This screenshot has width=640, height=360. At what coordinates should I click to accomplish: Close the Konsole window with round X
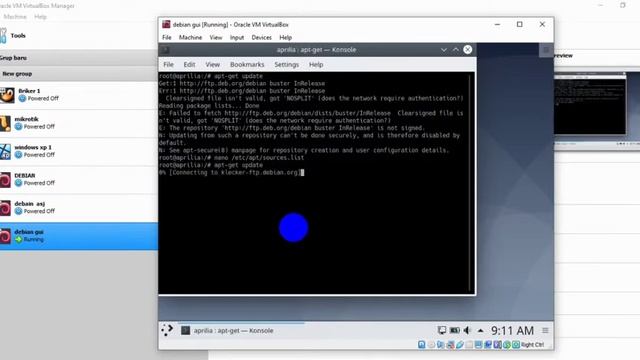tap(468, 50)
